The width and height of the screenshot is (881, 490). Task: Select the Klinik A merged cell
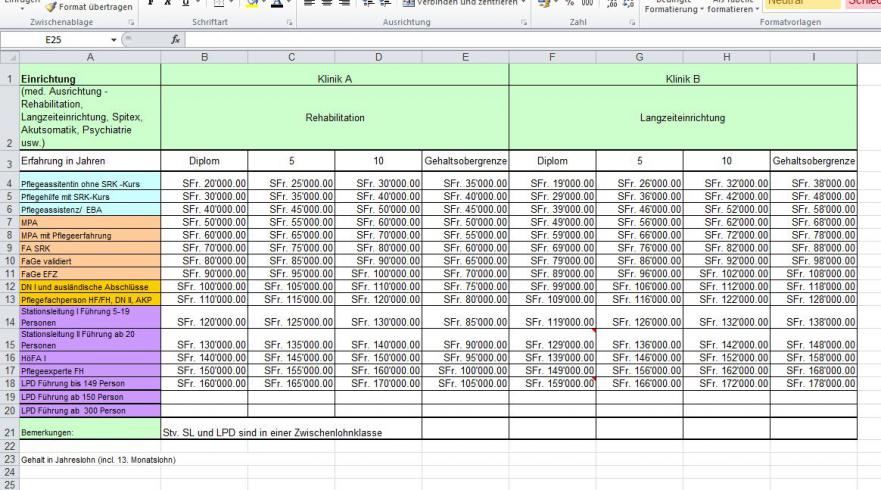[335, 75]
